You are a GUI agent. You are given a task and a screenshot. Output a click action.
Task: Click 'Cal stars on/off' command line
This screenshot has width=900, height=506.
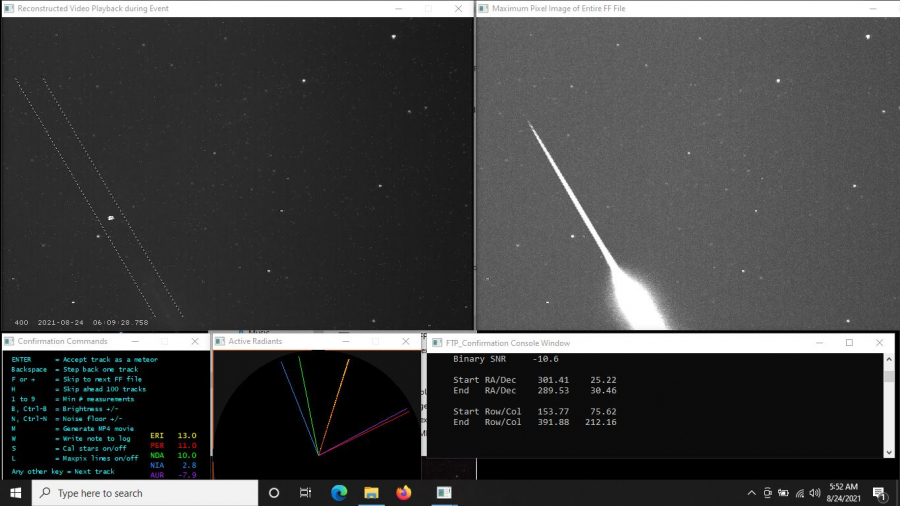[68, 449]
